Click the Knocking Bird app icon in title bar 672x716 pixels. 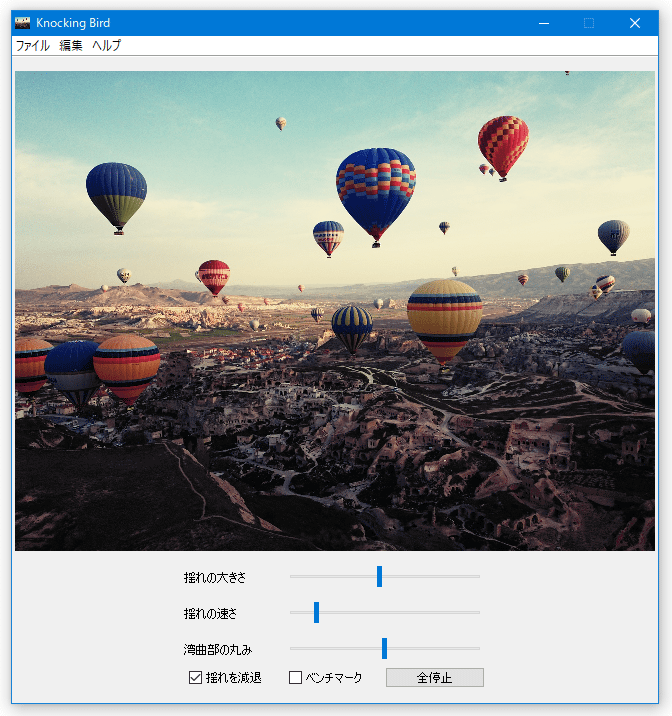click(22, 23)
